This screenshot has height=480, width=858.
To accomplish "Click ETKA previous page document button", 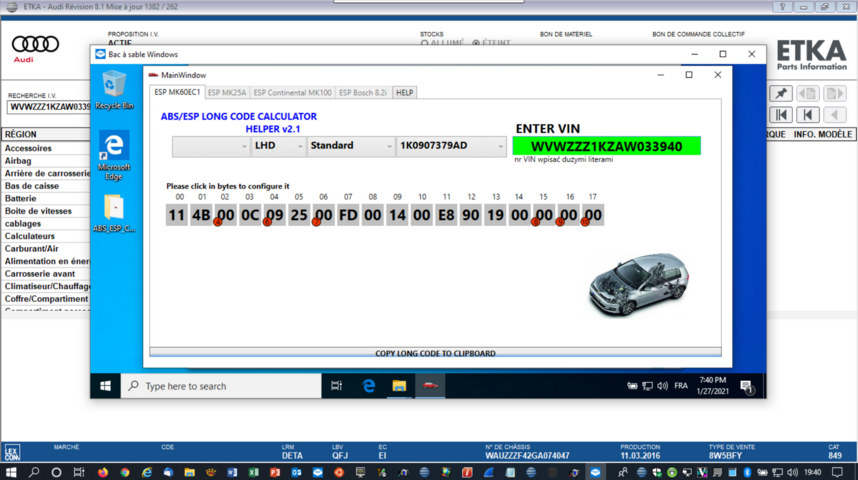I will [x=808, y=94].
